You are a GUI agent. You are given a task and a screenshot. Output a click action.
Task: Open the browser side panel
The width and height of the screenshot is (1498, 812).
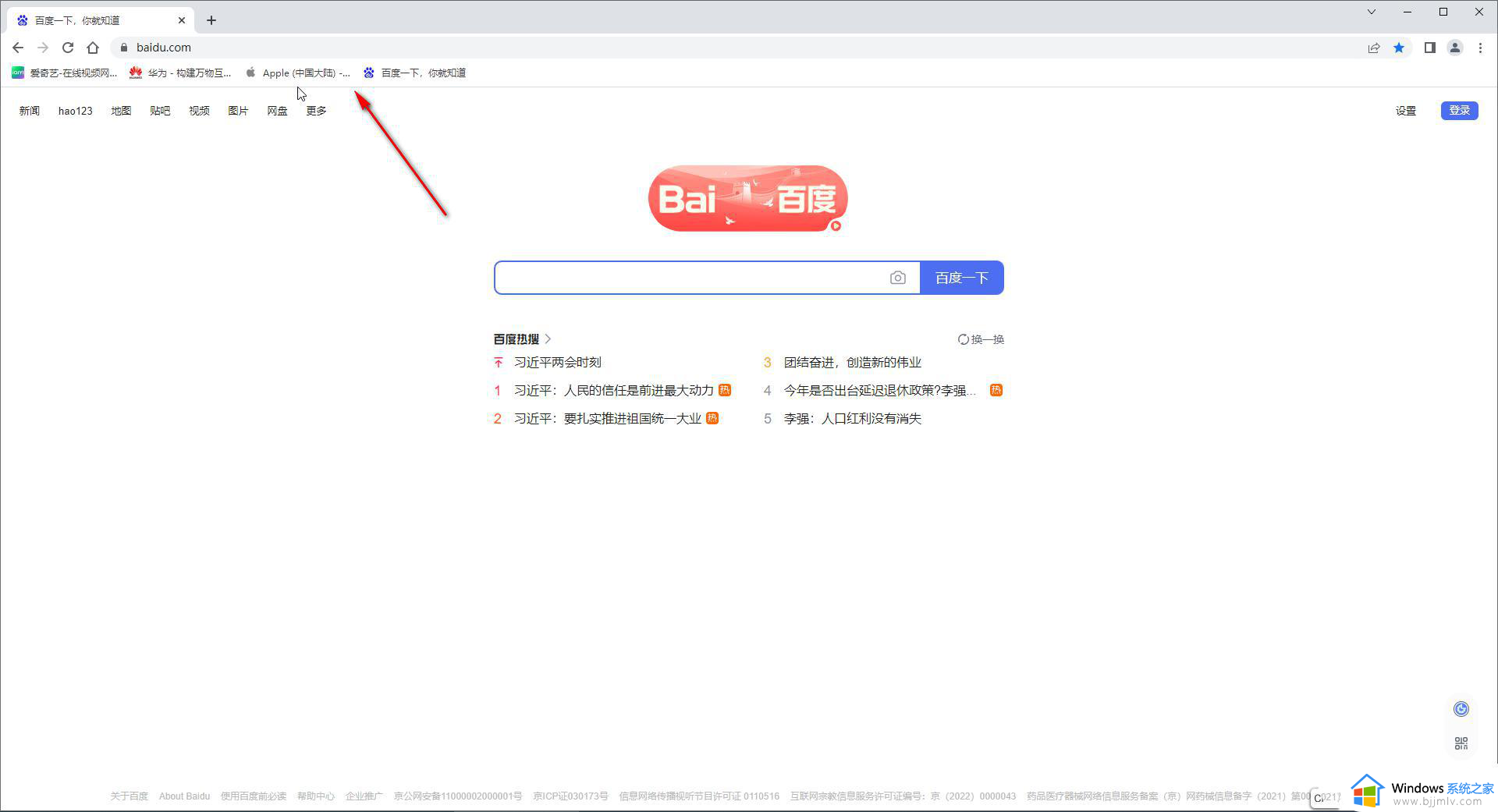pos(1429,48)
